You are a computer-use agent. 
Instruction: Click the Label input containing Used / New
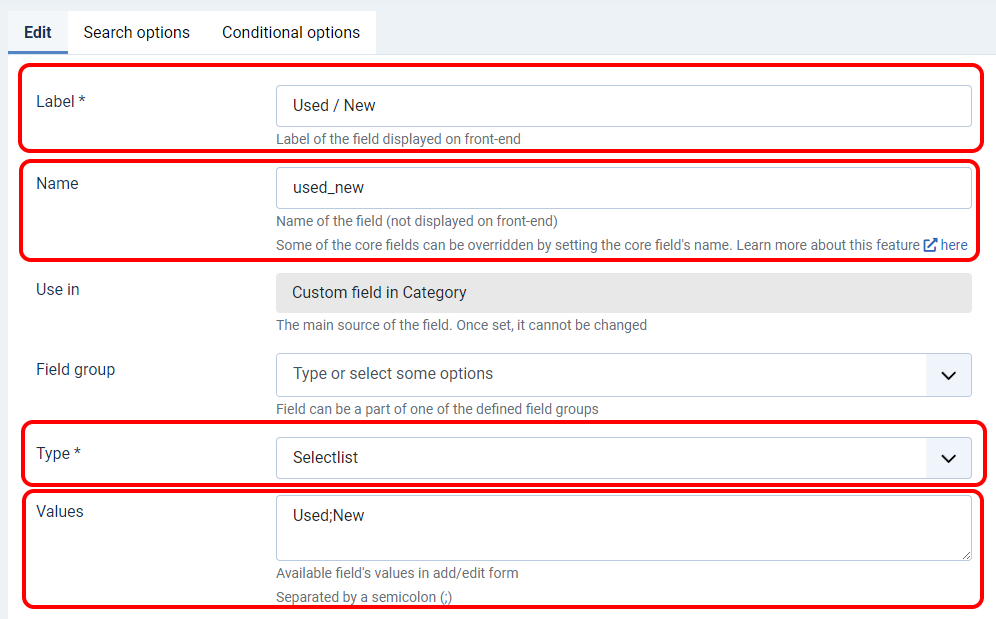(x=624, y=106)
